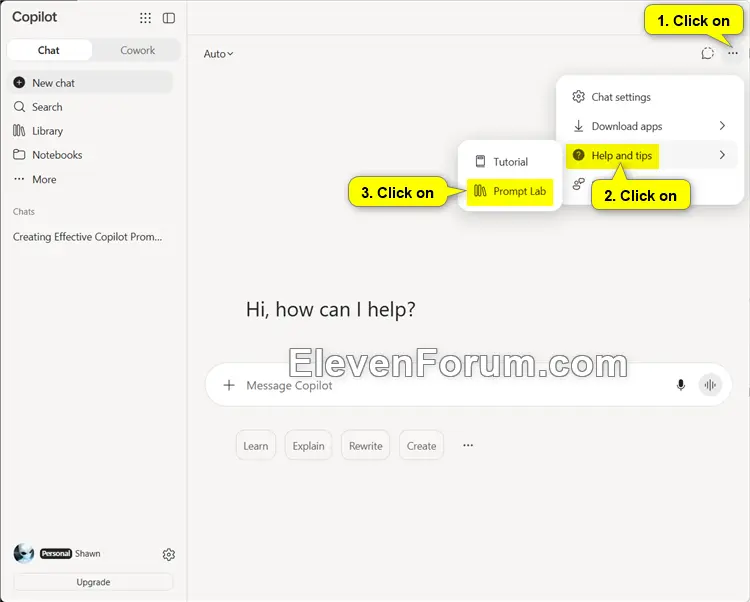Choose the Learn suggestion chip
Screen dimensions: 750x602
(256, 446)
